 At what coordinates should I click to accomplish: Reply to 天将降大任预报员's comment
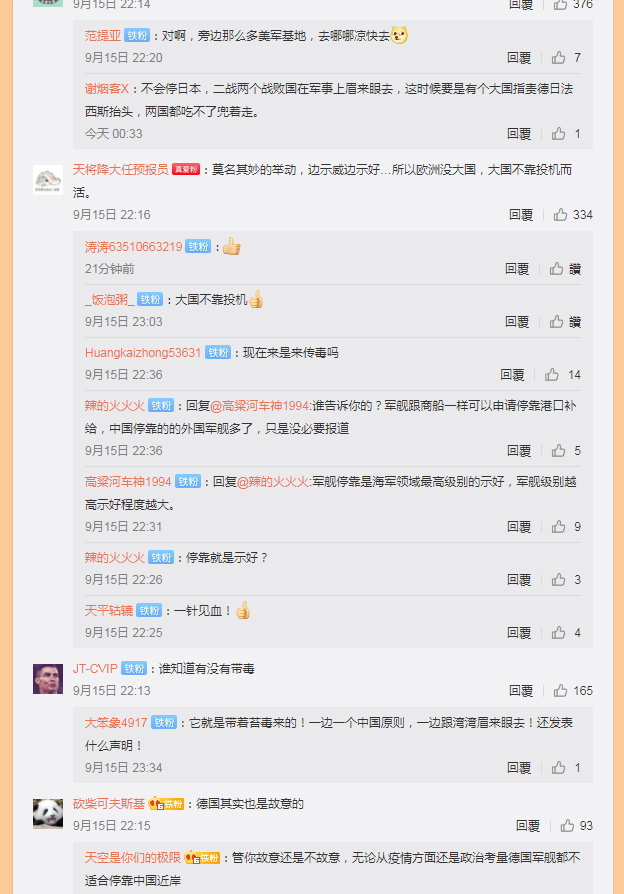pos(521,214)
